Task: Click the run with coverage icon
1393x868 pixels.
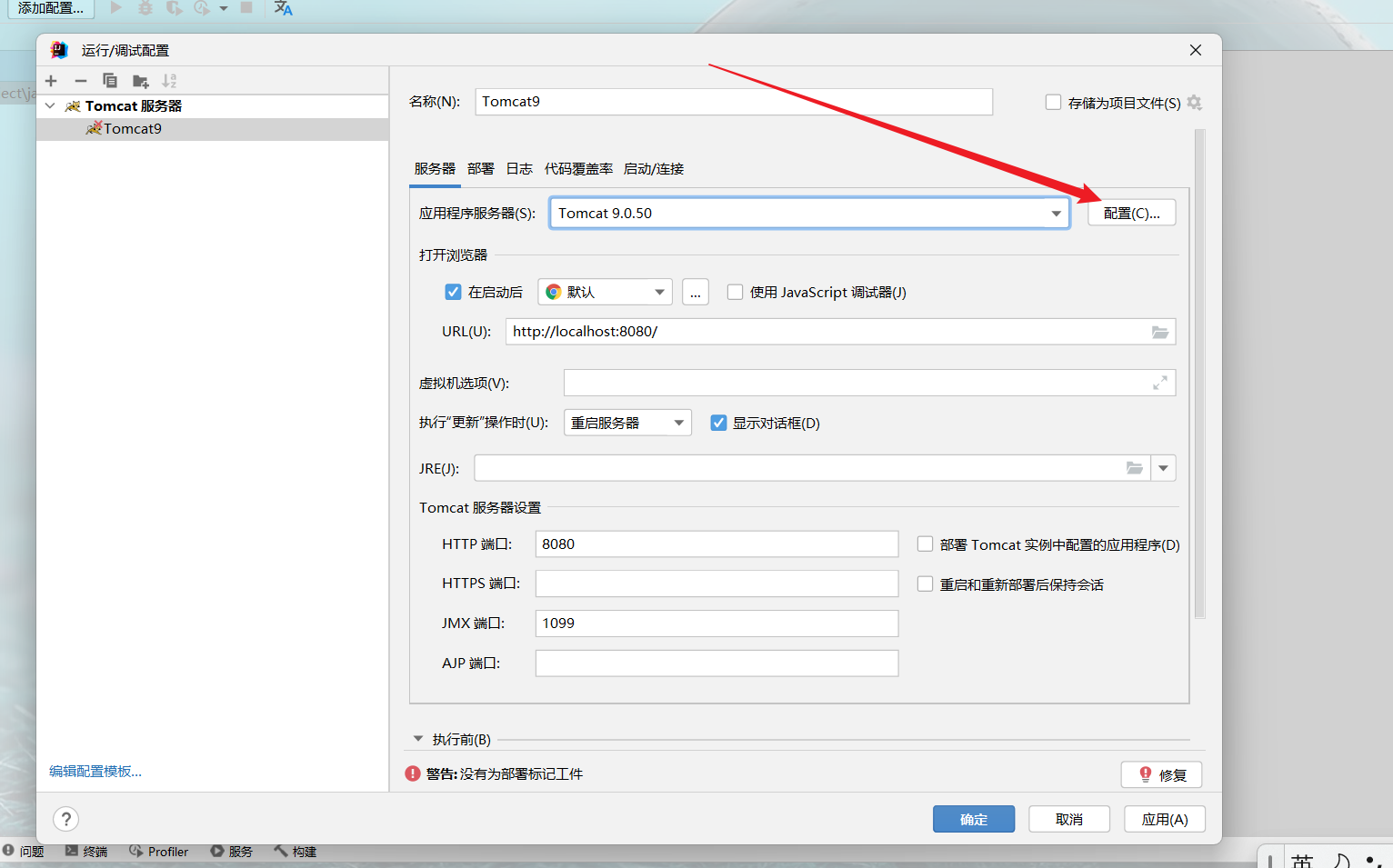Action: coord(174,7)
